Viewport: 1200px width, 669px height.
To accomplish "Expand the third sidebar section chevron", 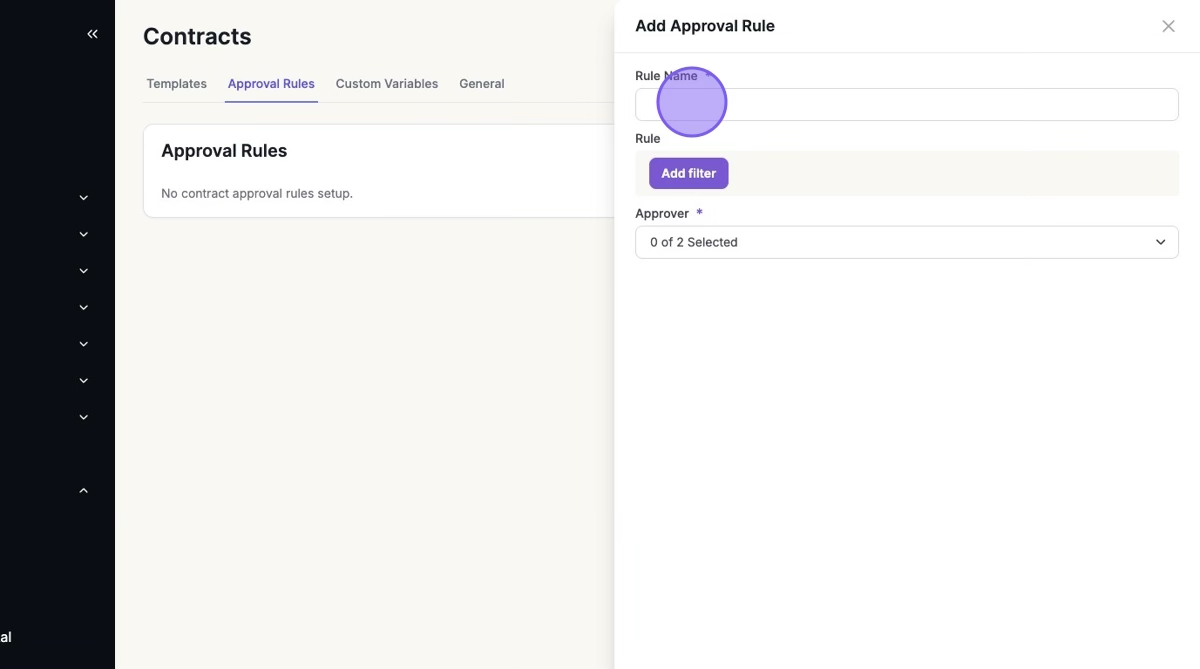I will tap(84, 271).
